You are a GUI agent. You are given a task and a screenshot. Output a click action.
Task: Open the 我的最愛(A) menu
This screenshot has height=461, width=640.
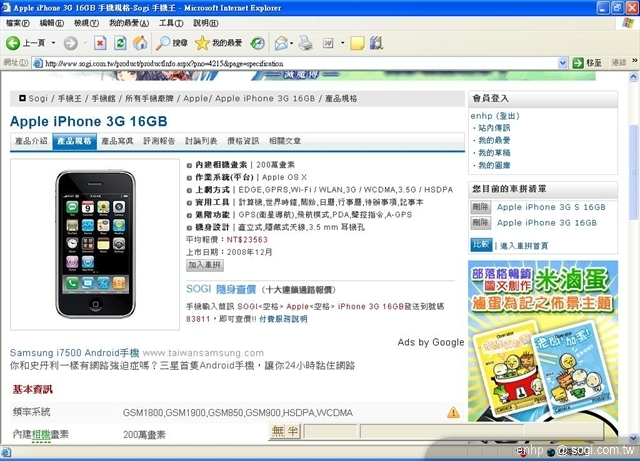[129, 23]
